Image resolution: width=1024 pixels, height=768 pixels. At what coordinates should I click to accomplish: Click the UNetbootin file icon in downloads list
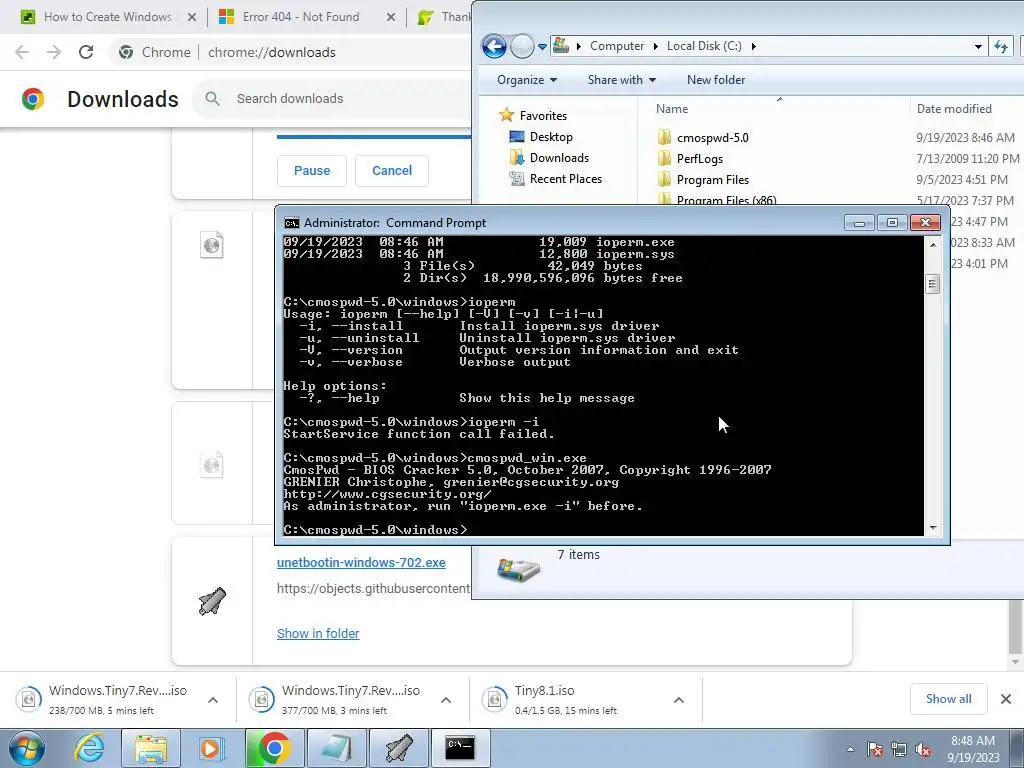212,601
